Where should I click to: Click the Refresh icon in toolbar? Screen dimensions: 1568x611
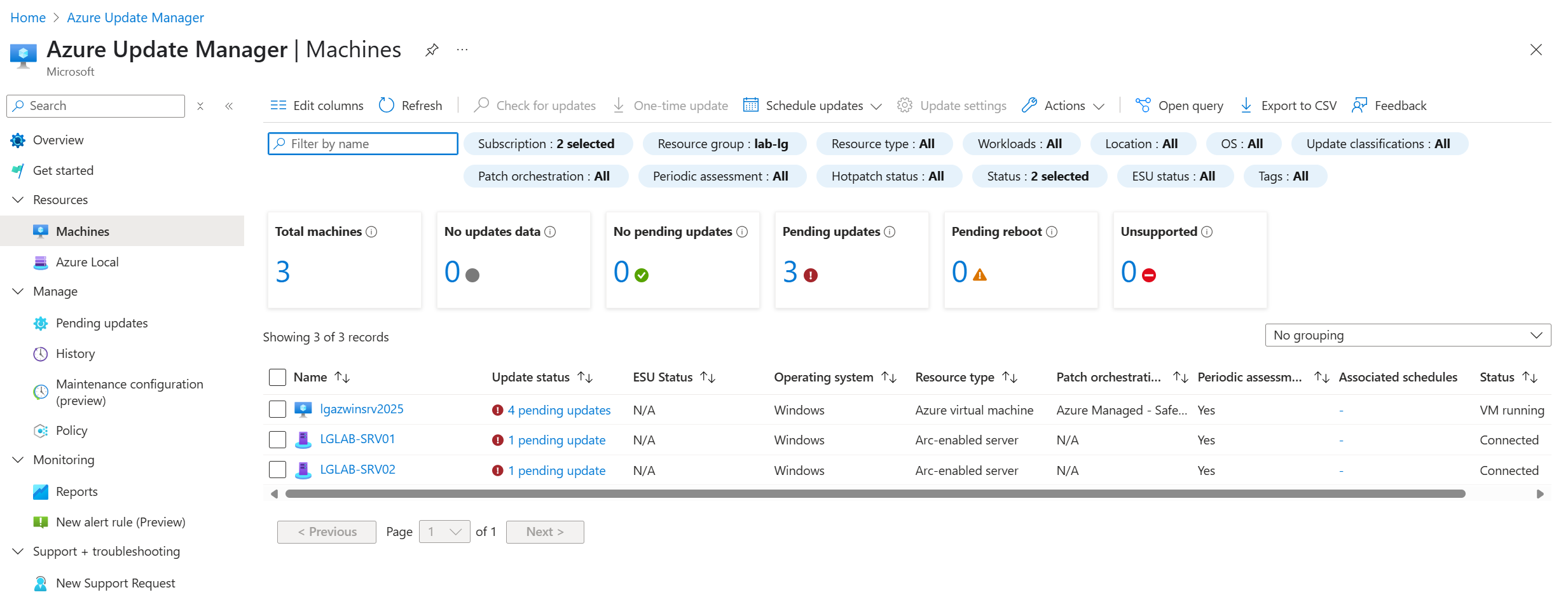click(387, 105)
